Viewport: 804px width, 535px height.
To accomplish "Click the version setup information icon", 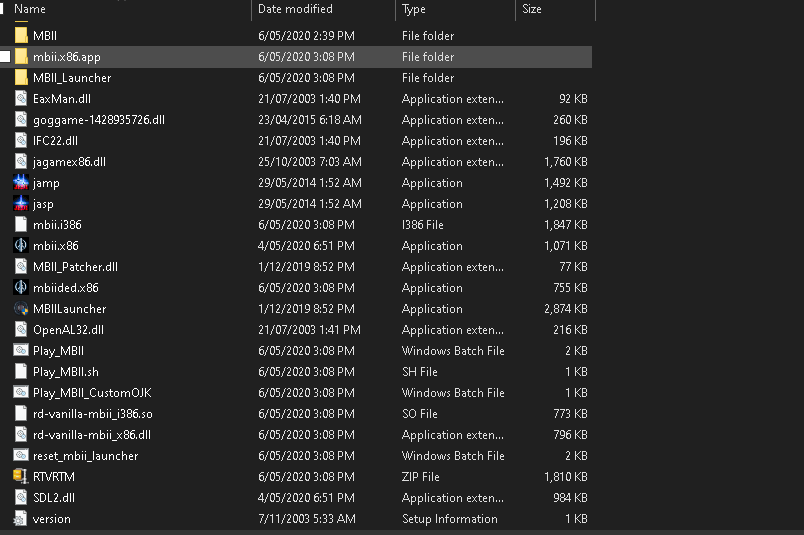I will (21, 519).
